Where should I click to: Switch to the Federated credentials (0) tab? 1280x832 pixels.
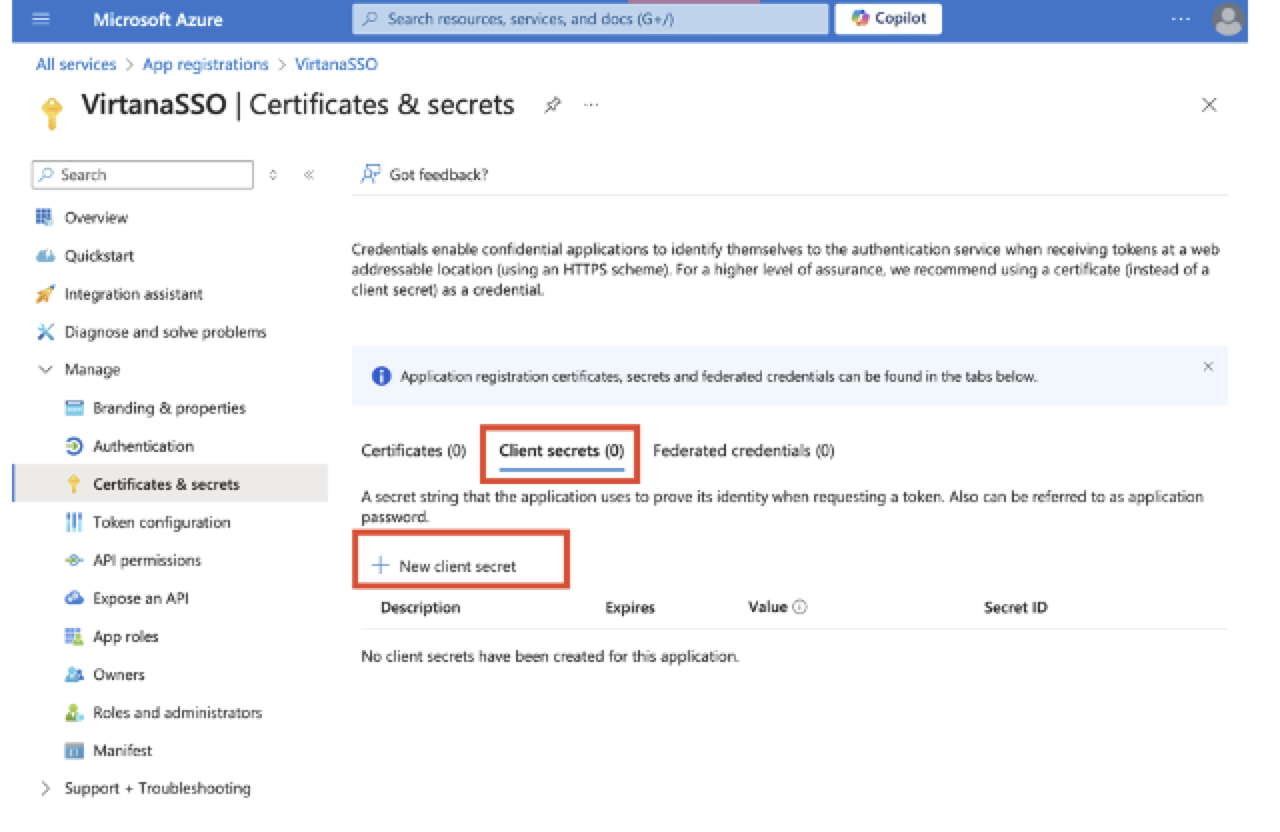tap(743, 451)
